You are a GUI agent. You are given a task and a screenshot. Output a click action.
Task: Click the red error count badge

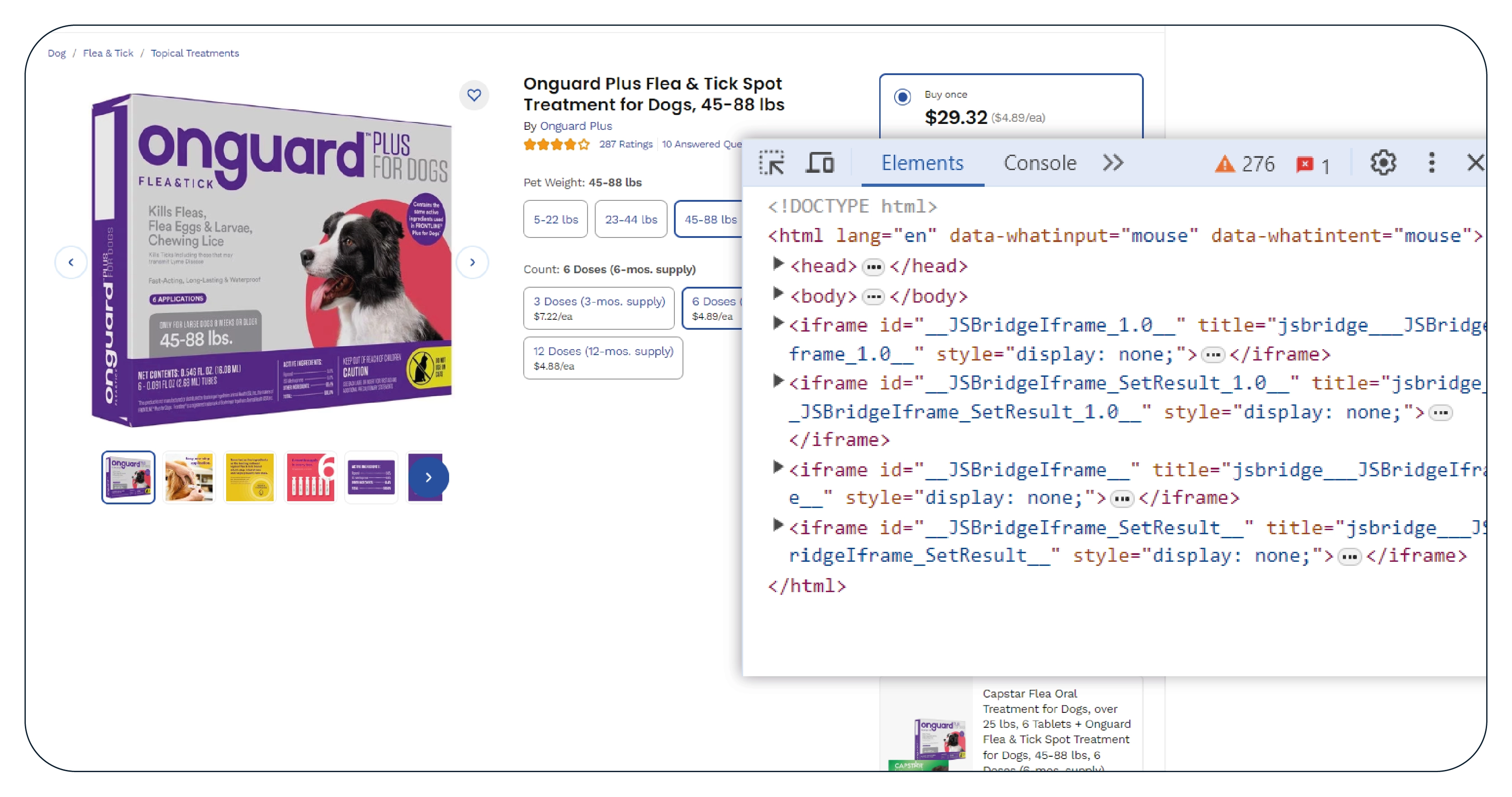pyautogui.click(x=1313, y=165)
